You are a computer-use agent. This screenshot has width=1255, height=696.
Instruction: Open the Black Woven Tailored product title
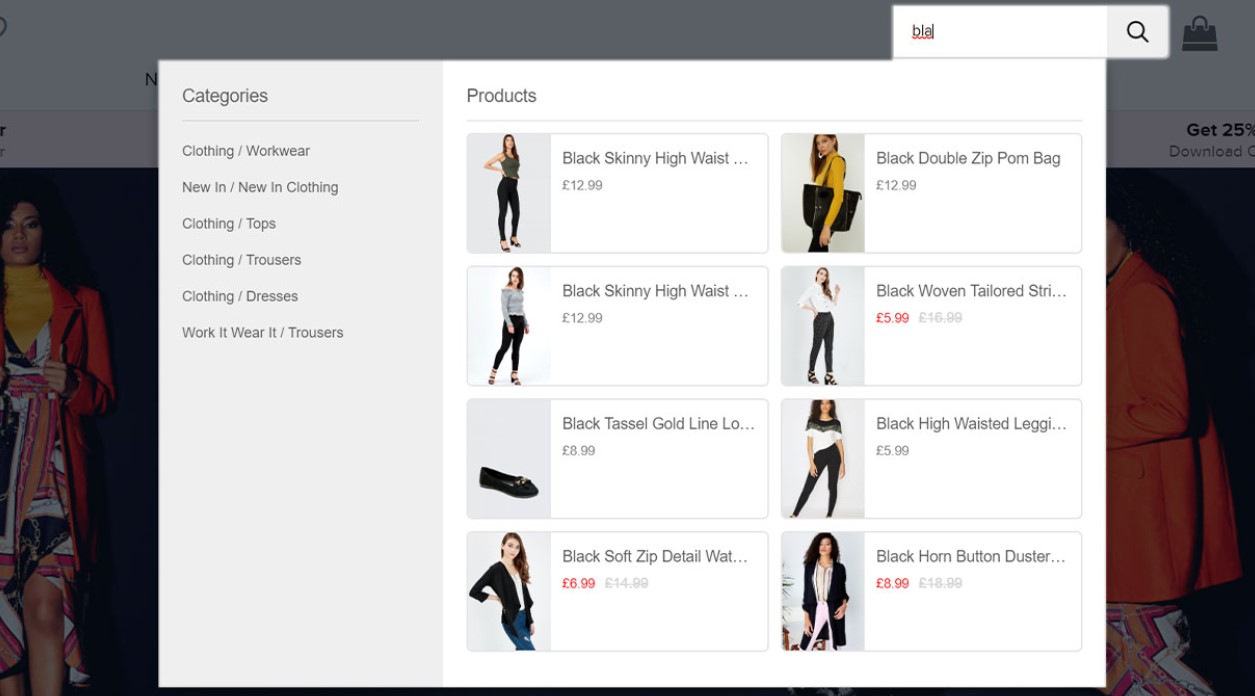coord(971,291)
